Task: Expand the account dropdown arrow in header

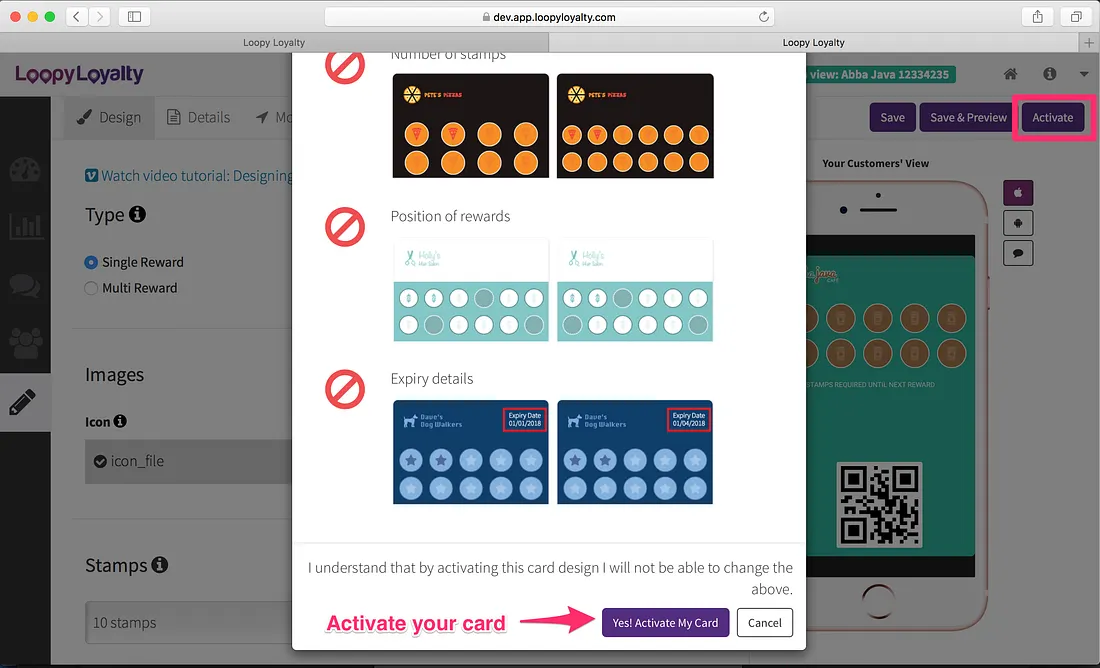Action: (x=1084, y=74)
